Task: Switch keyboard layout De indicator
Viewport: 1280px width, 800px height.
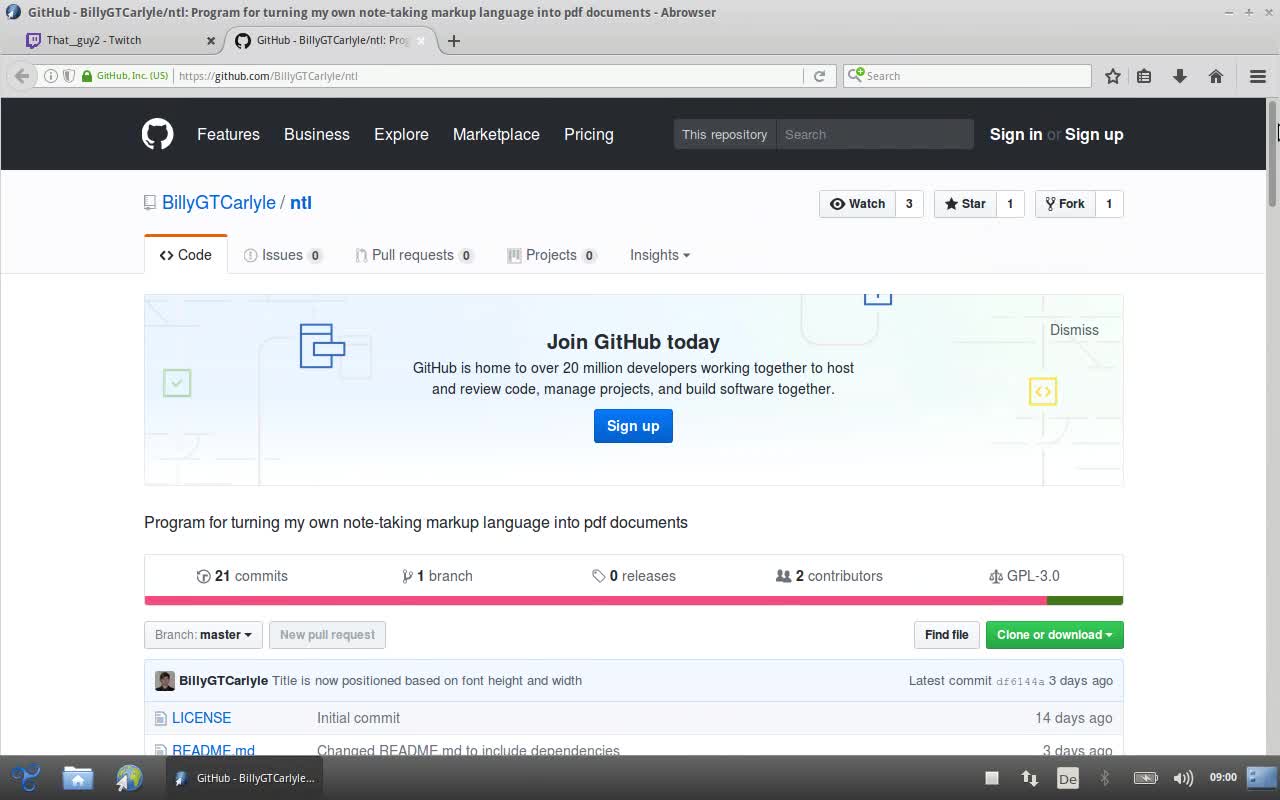Action: (1068, 778)
